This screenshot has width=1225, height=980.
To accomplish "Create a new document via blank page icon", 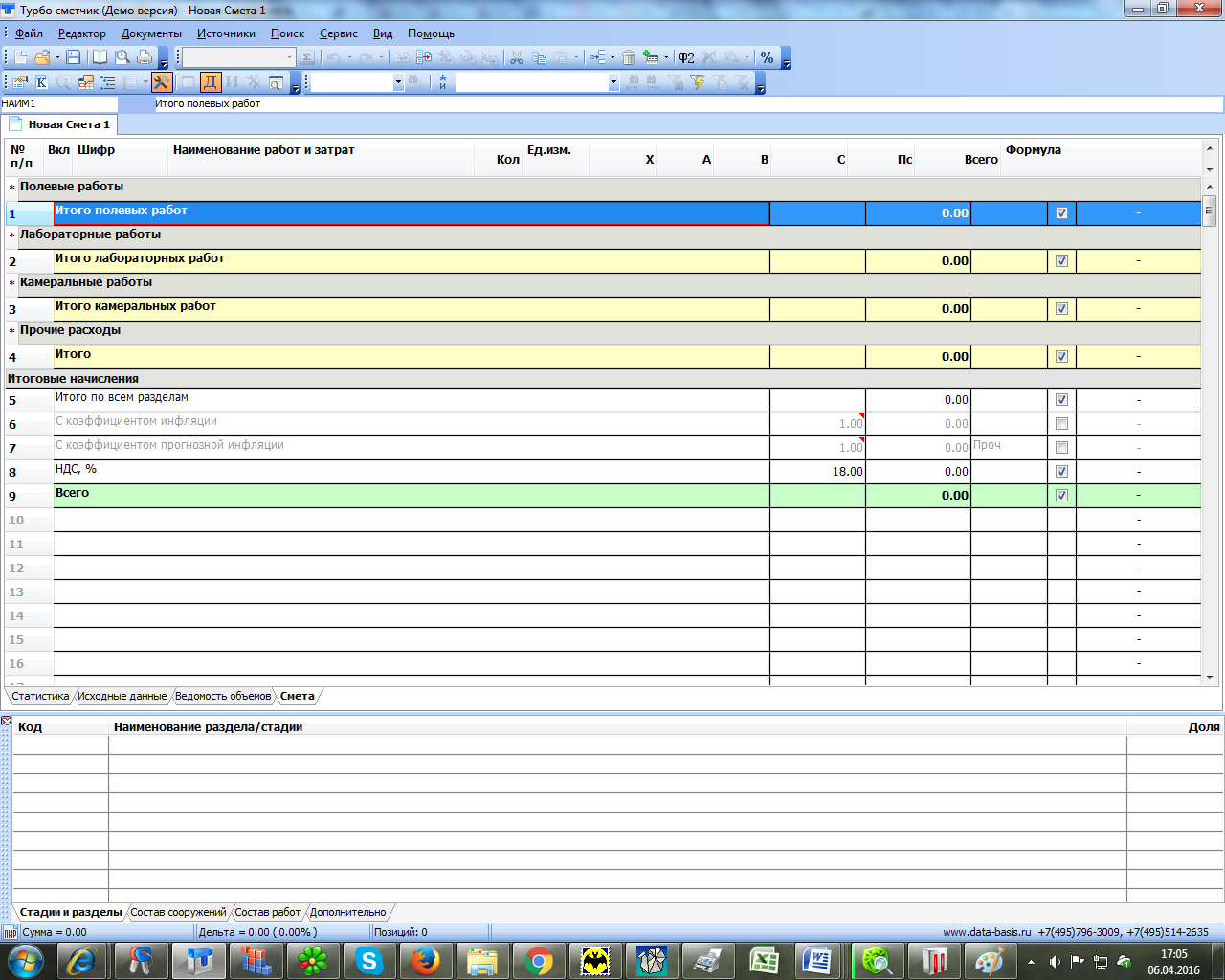I will [21, 57].
